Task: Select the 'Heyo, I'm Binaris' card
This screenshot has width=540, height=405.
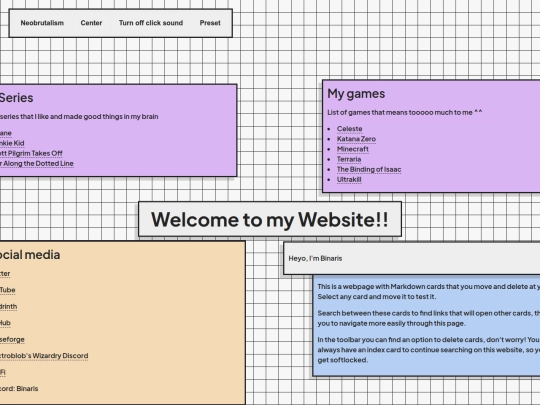Action: 412,258
